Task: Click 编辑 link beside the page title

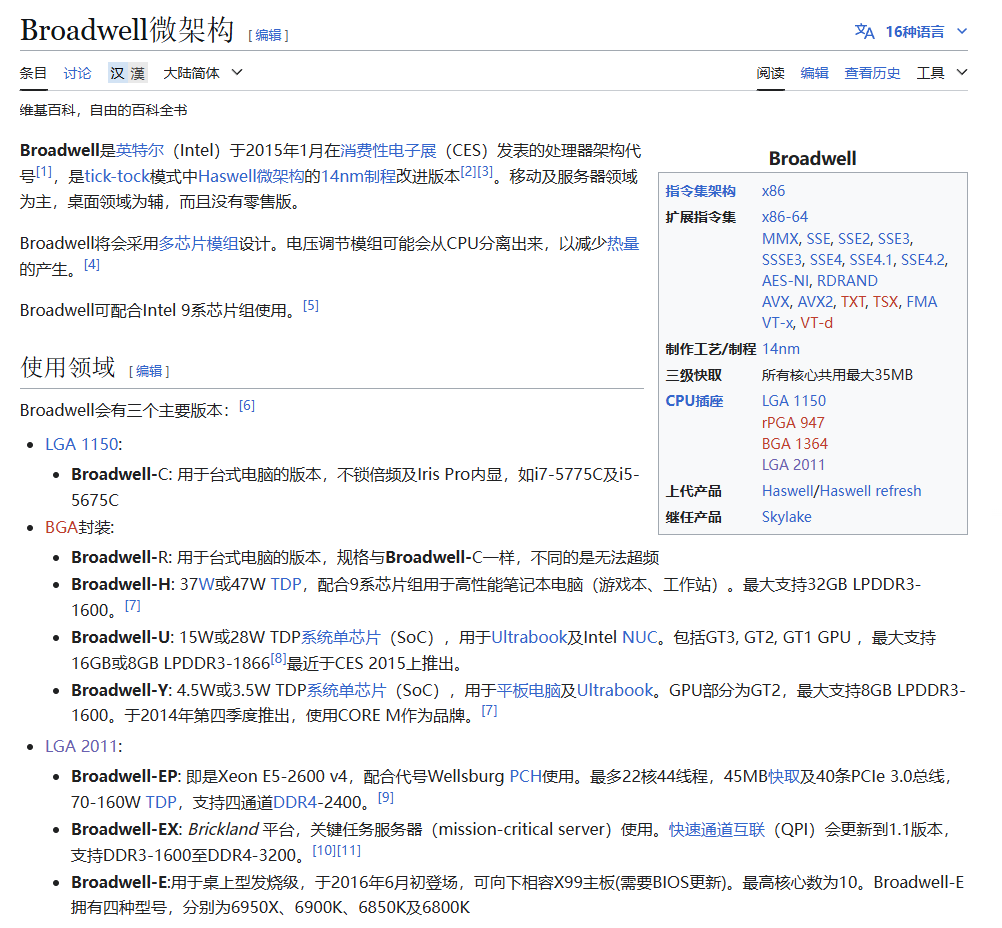Action: (268, 35)
